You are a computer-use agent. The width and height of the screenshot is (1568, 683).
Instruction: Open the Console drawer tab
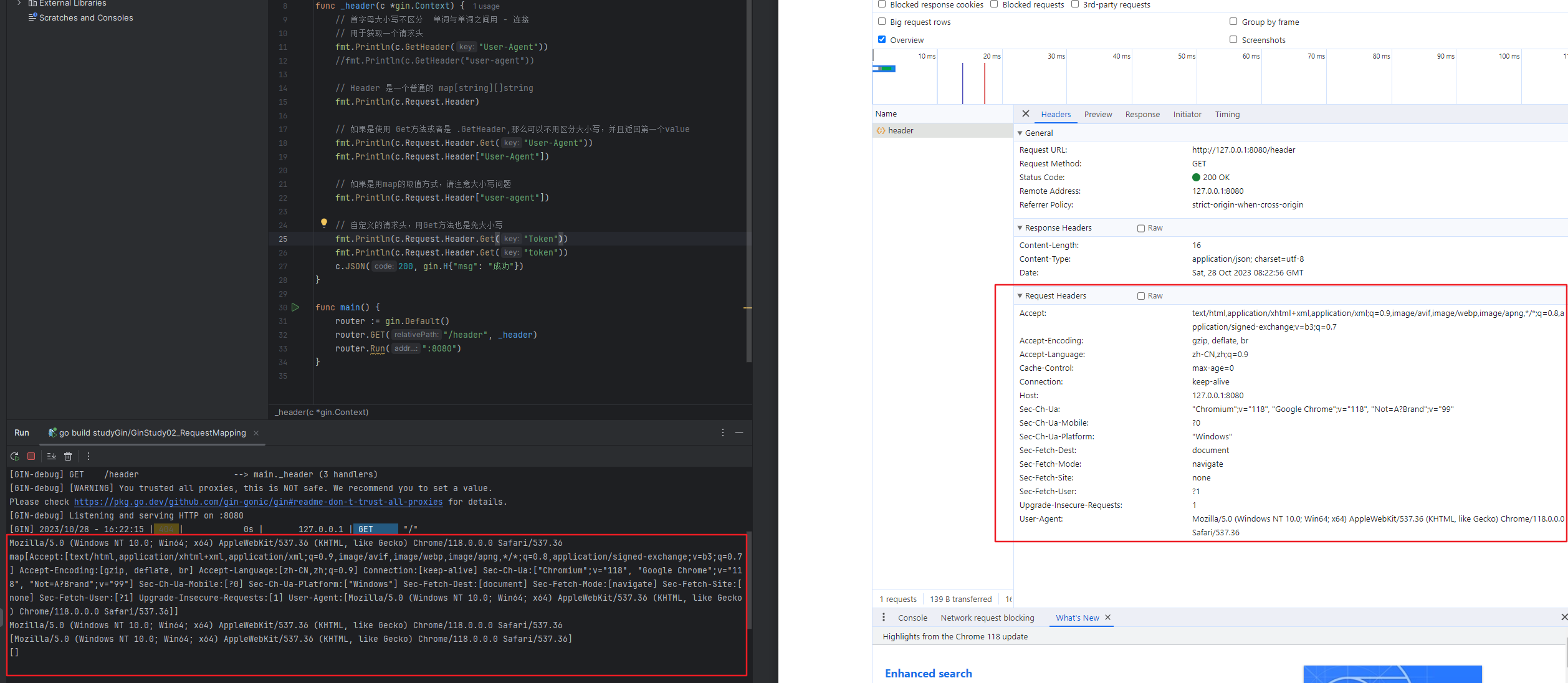912,618
